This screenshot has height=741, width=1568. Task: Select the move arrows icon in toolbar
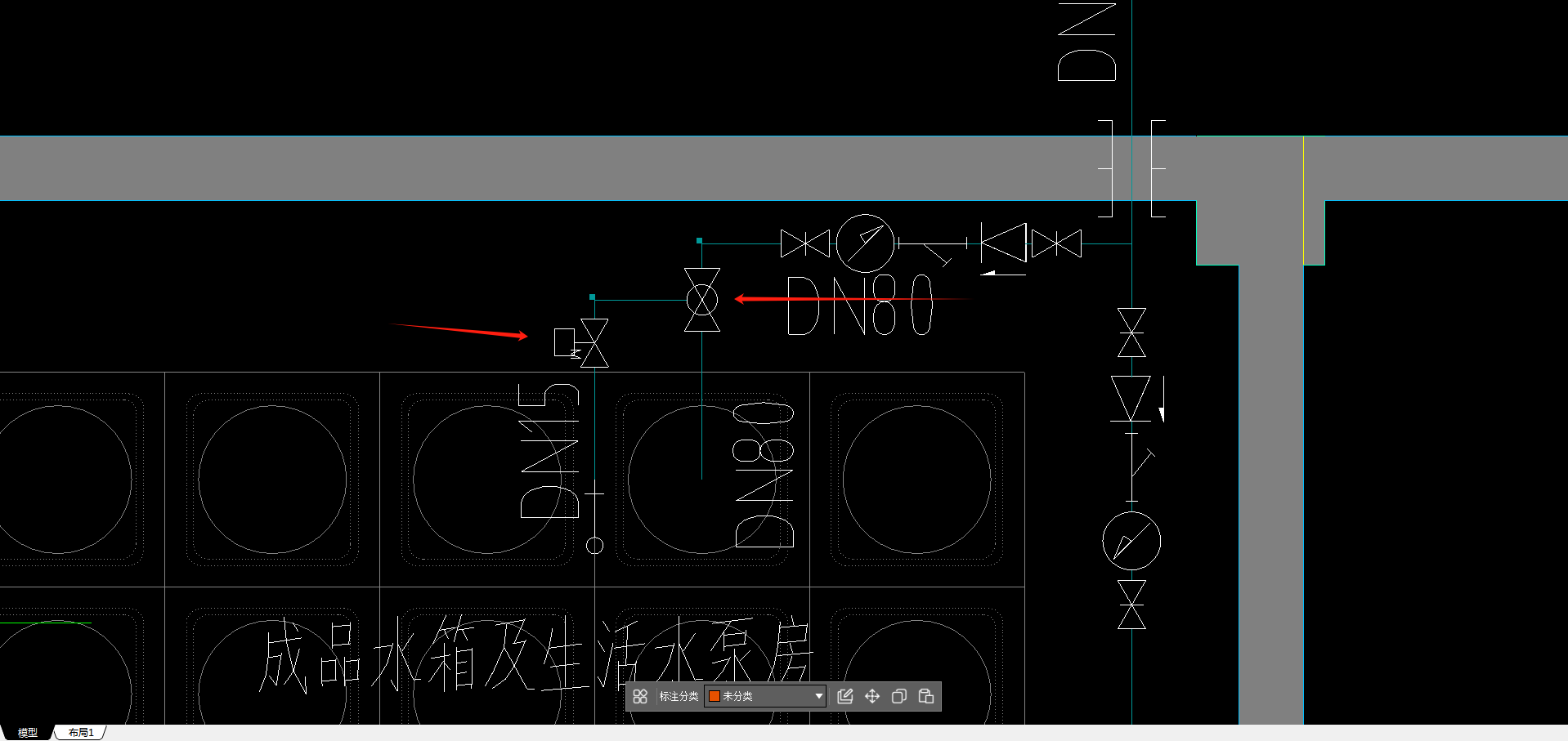[872, 696]
